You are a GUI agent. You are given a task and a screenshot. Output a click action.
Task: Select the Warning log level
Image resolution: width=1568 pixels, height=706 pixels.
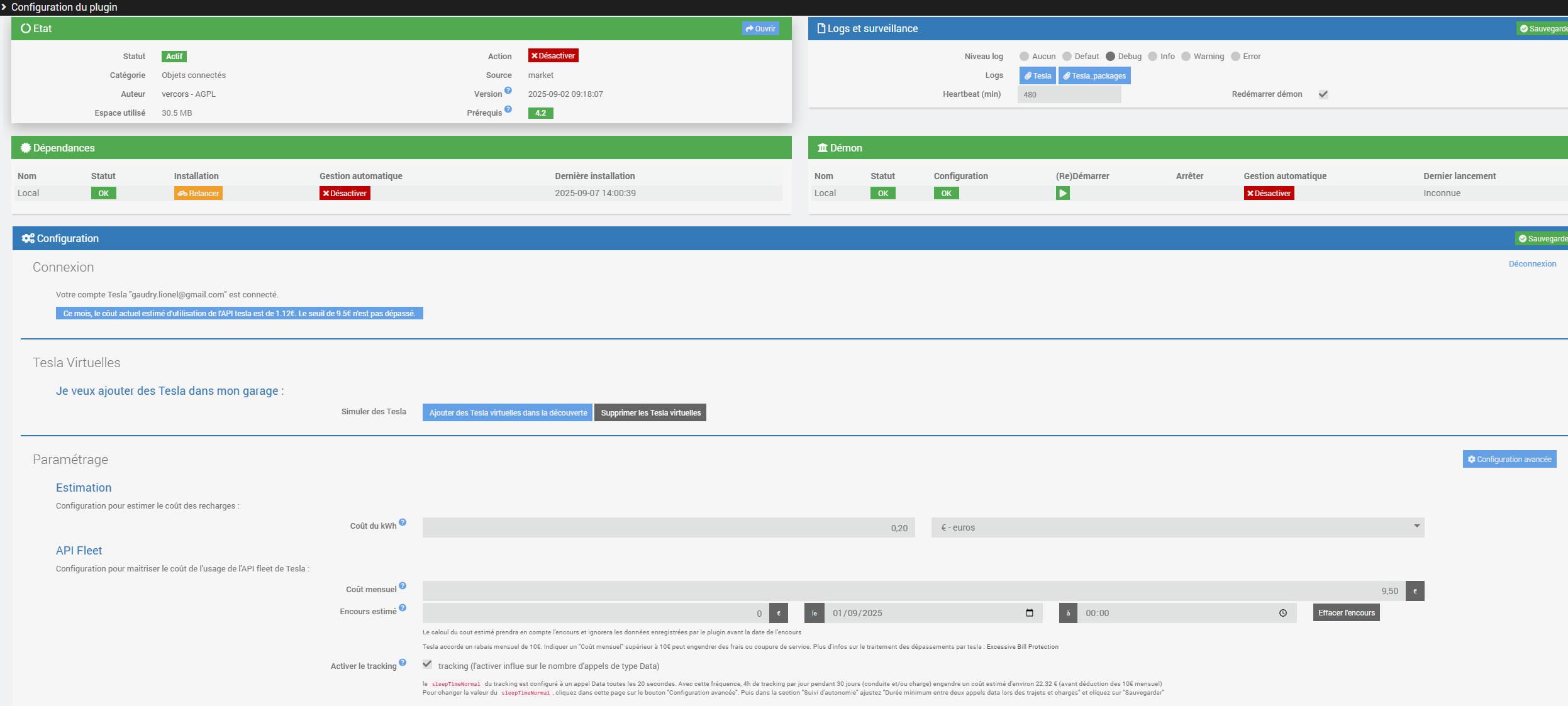click(1186, 57)
